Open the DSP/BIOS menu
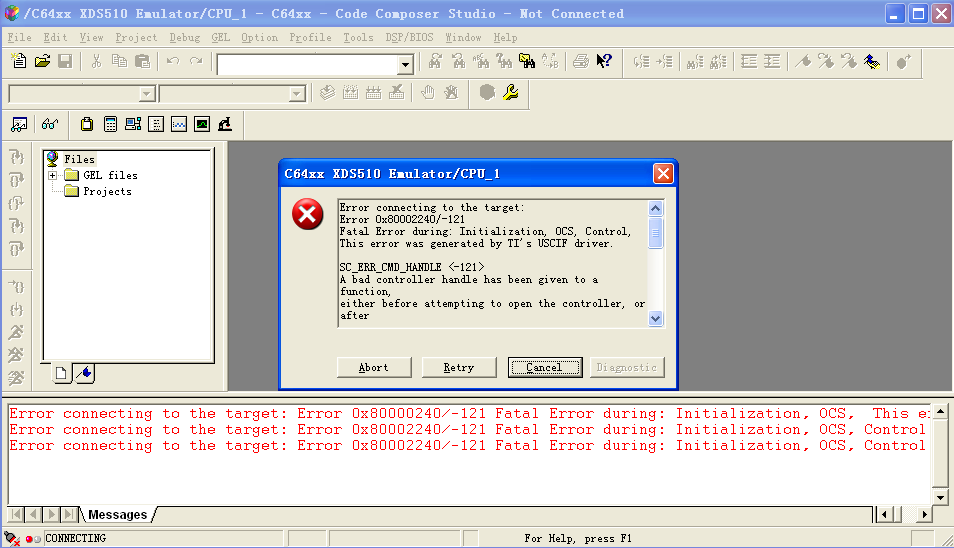Image resolution: width=954 pixels, height=548 pixels. point(409,38)
